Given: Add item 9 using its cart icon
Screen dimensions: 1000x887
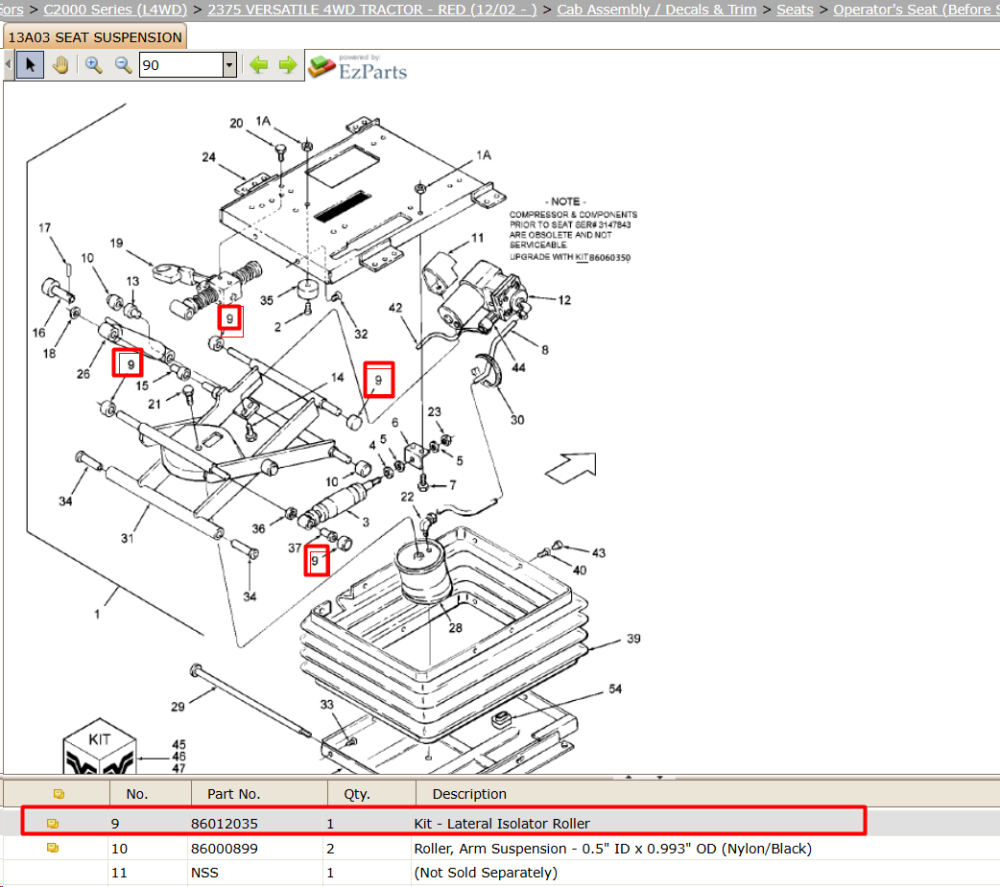Looking at the screenshot, I should (x=53, y=823).
